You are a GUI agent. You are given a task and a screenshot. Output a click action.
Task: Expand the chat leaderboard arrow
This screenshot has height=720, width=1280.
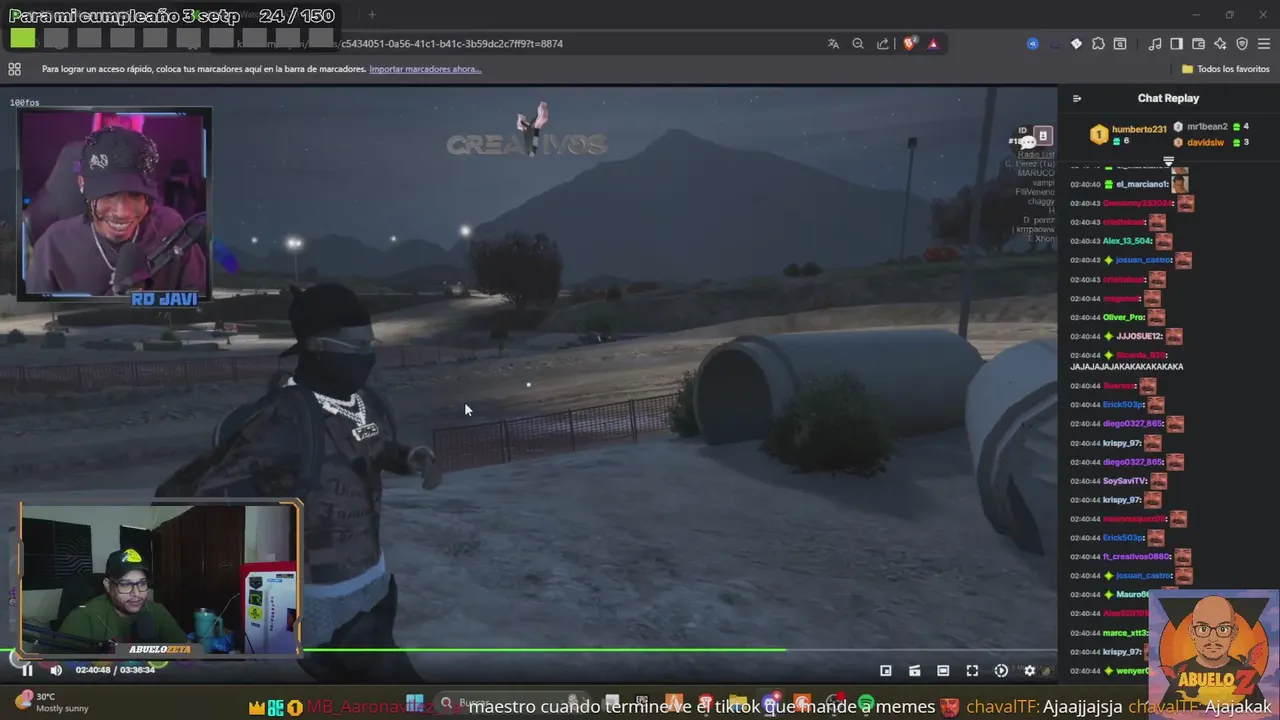click(x=1168, y=161)
